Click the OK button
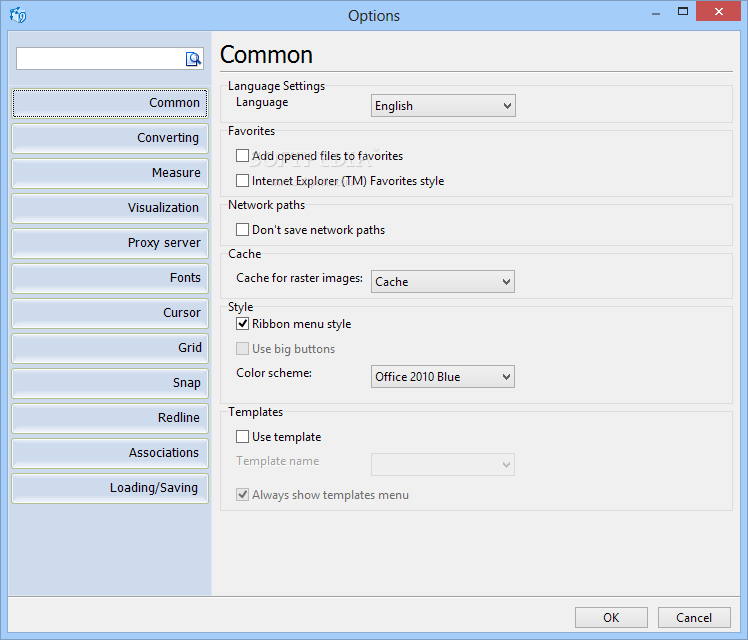The image size is (748, 640). 611,618
